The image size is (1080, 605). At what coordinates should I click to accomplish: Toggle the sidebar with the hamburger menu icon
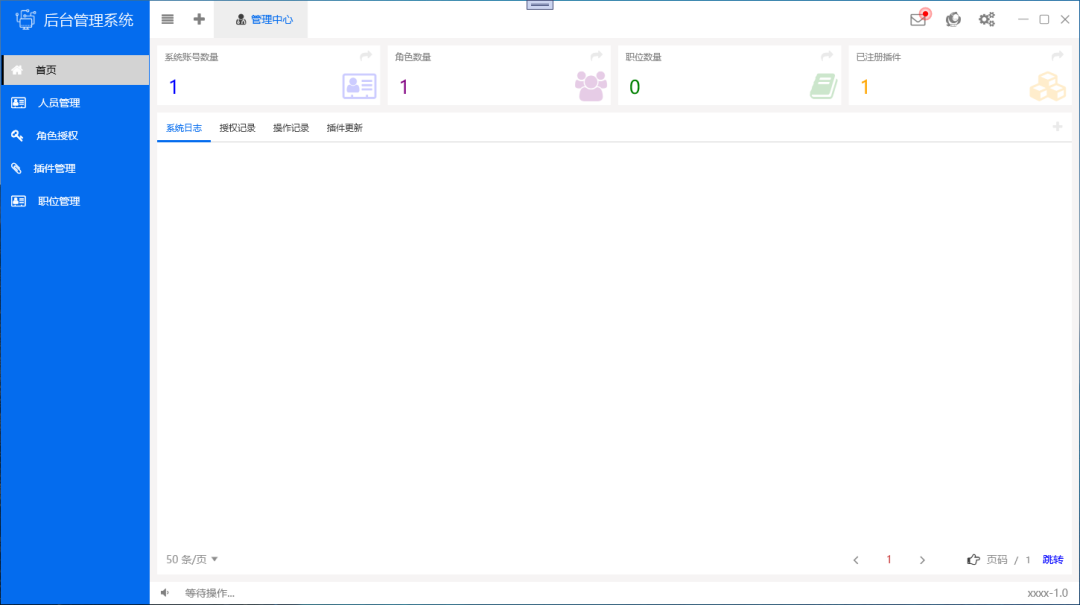(x=167, y=19)
